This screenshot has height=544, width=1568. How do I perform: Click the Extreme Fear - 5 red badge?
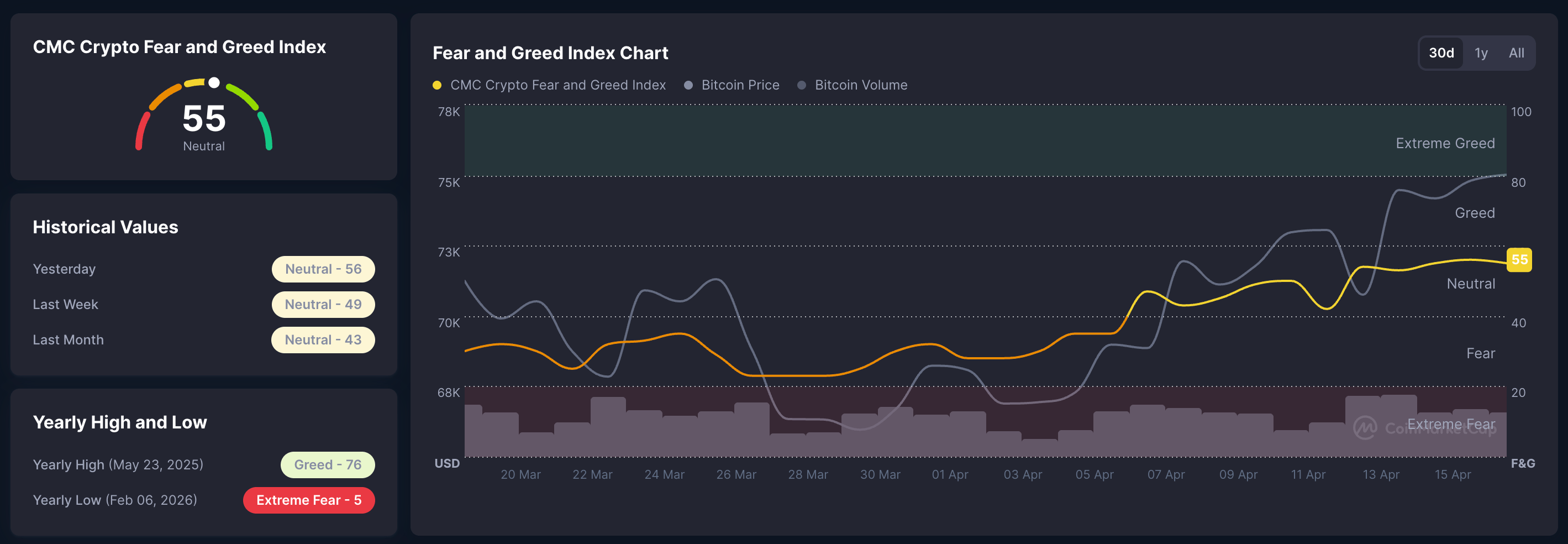coord(309,500)
